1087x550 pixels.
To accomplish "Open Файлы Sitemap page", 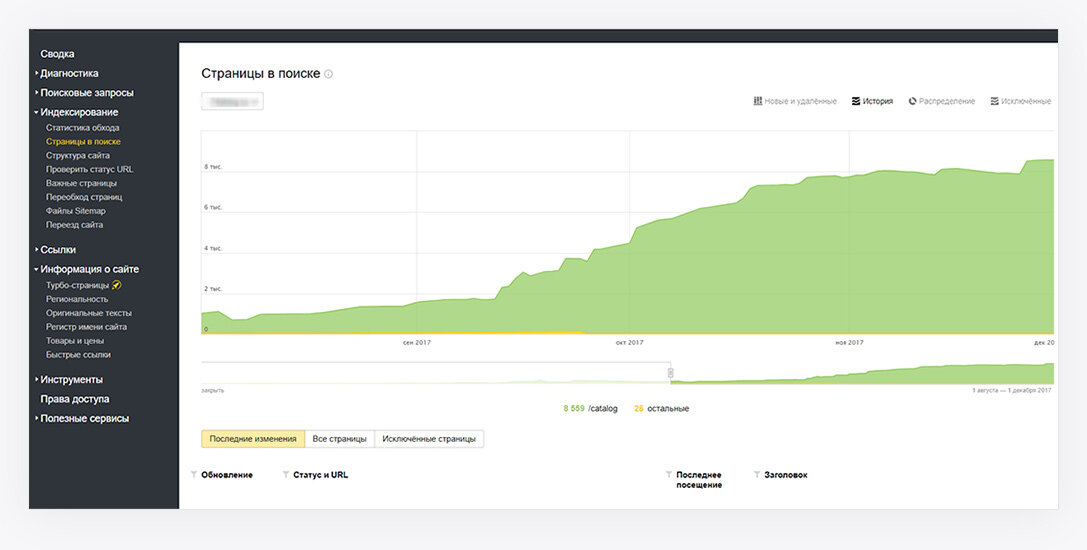I will click(x=76, y=211).
